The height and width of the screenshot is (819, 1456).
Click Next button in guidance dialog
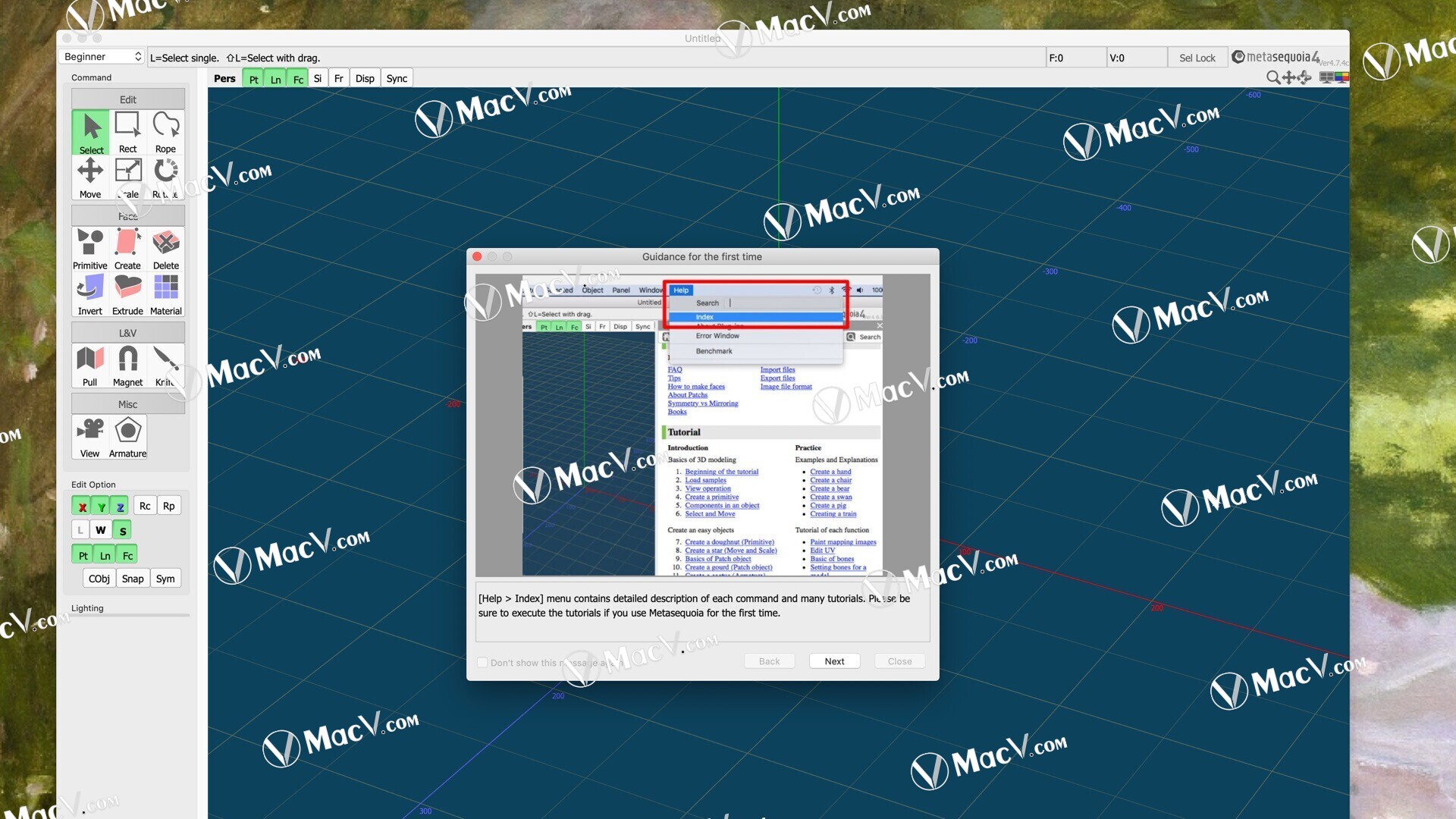(834, 661)
